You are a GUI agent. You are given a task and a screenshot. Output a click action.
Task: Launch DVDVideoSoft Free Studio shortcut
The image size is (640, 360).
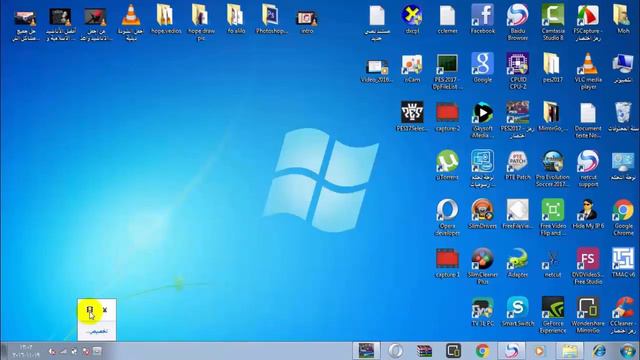[x=588, y=266]
